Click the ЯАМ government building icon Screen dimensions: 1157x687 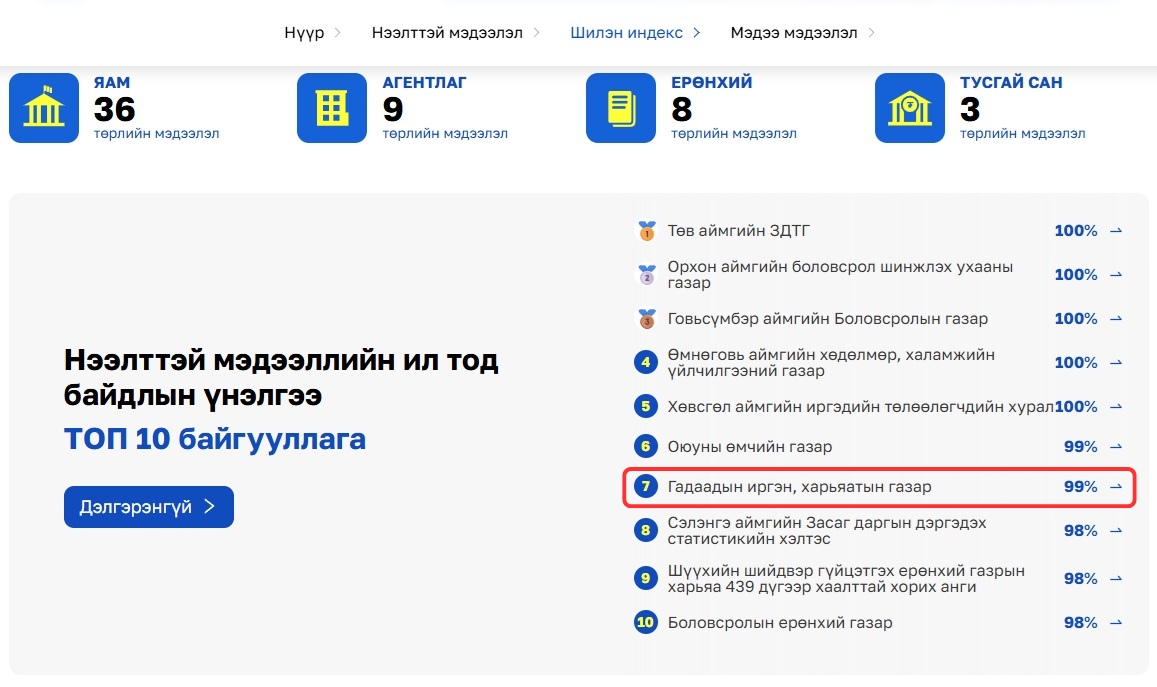coord(44,108)
